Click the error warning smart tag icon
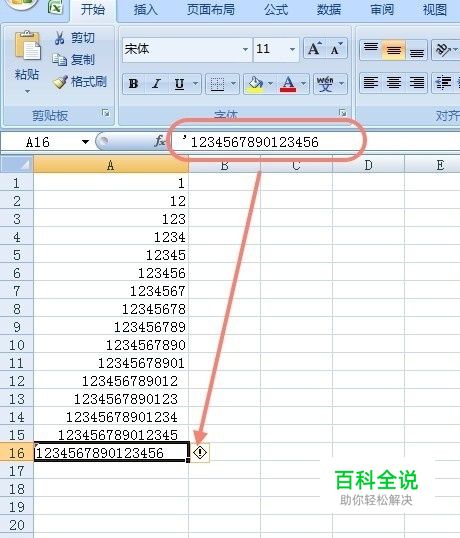This screenshot has height=538, width=460. [200, 453]
